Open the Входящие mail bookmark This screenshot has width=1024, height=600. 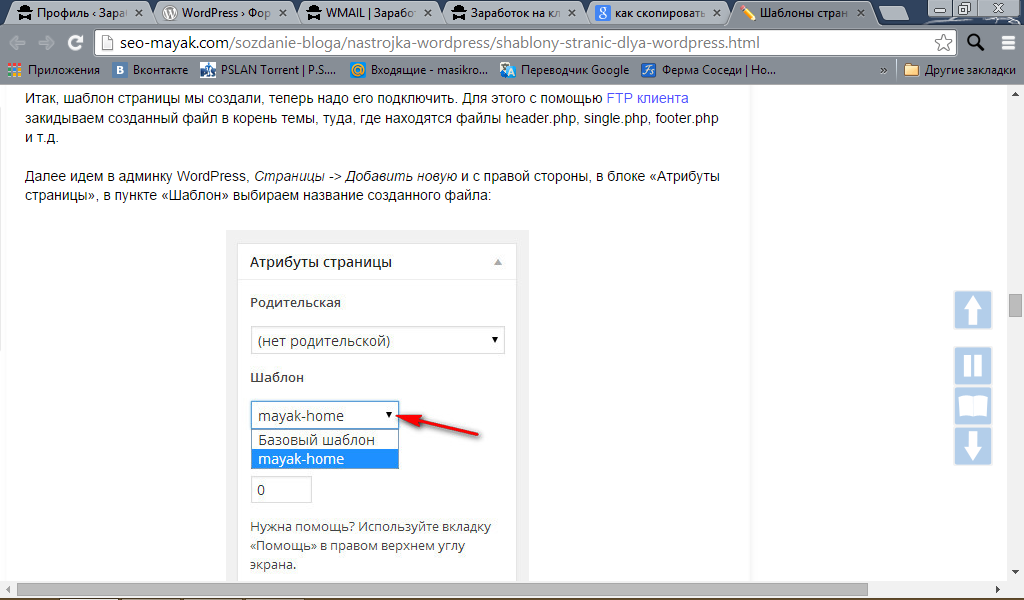coord(419,70)
